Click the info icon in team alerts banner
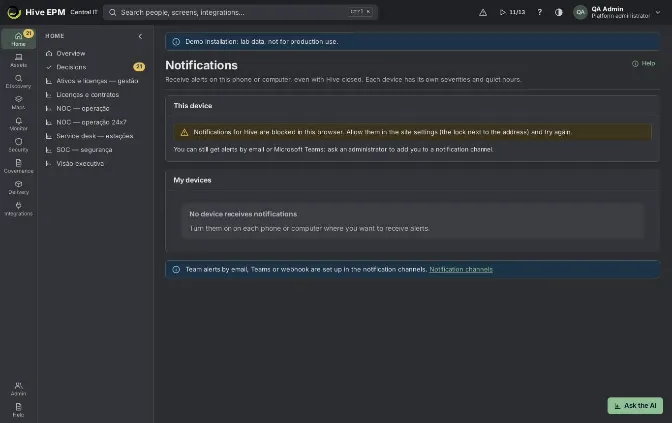This screenshot has height=423, width=672. point(176,269)
